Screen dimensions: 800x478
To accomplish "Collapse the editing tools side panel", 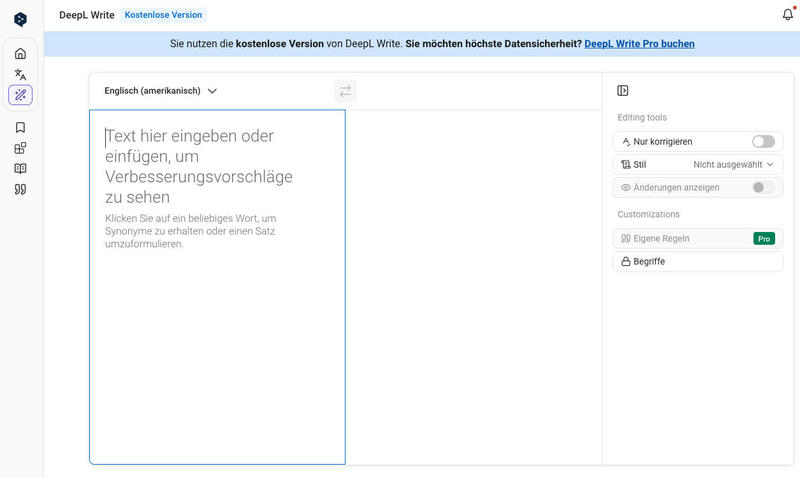I will (622, 91).
